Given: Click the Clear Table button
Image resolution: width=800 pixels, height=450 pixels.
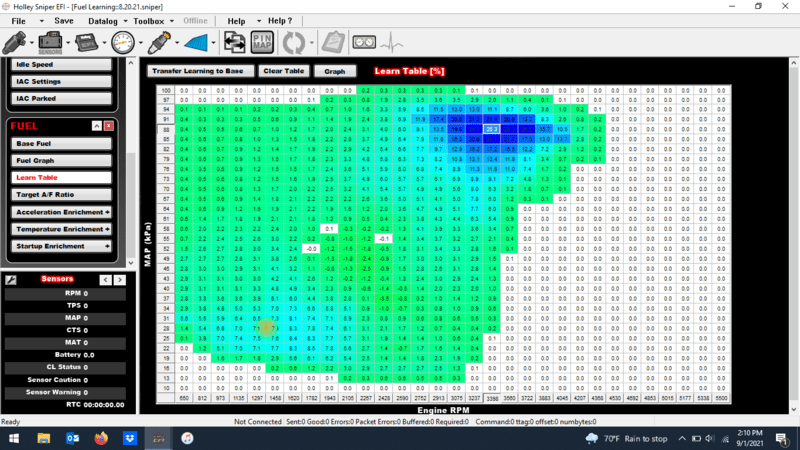Looking at the screenshot, I should tap(284, 71).
